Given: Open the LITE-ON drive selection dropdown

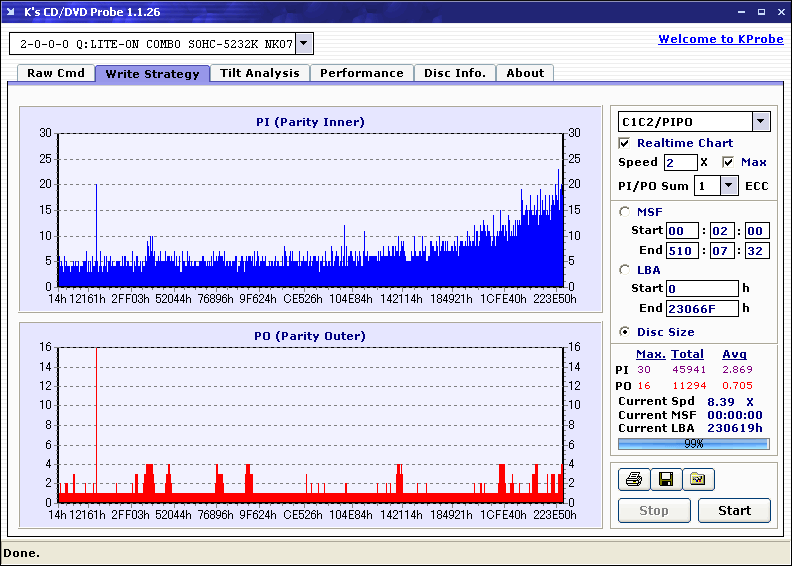Looking at the screenshot, I should pos(304,44).
